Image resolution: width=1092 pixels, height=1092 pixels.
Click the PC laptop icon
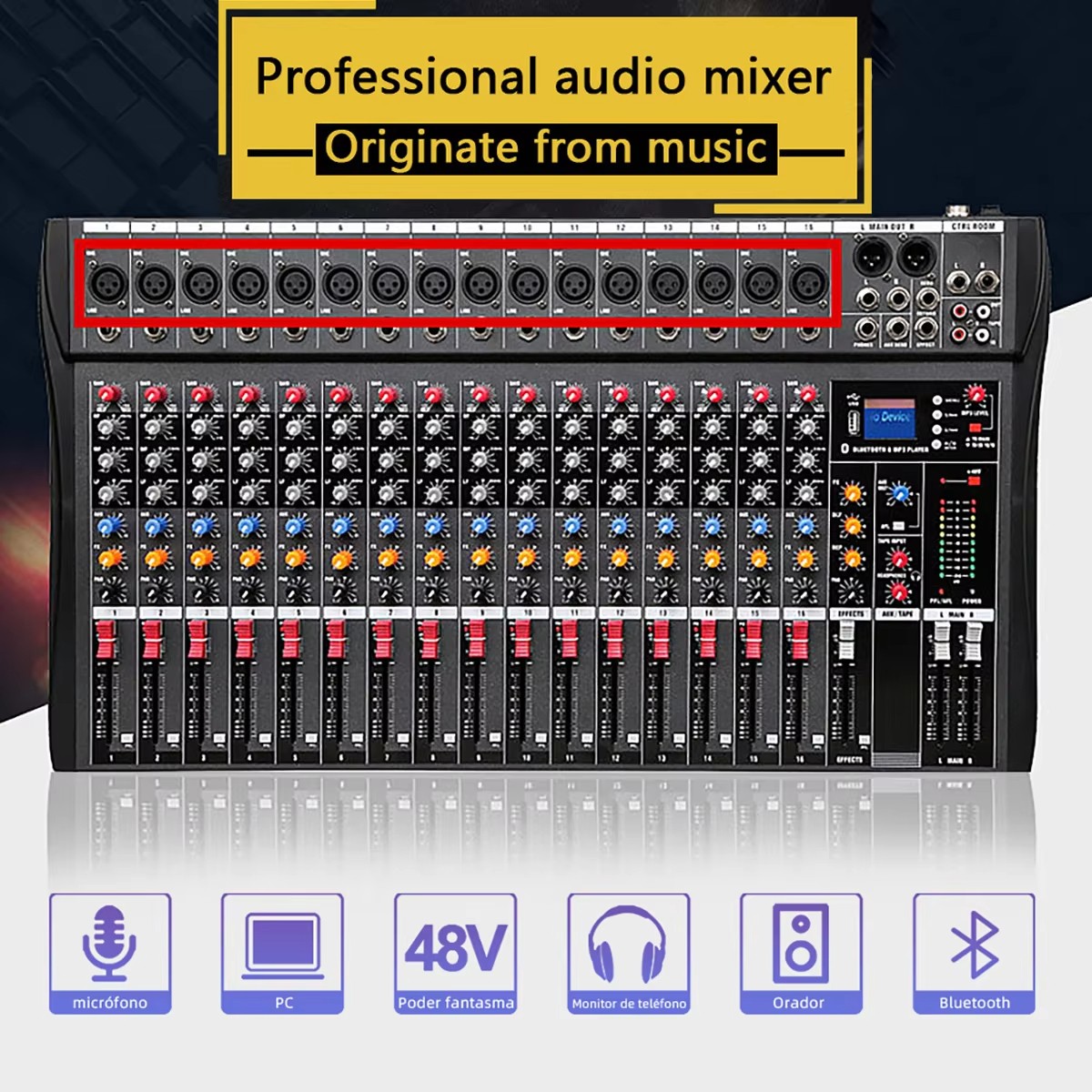pos(282,953)
